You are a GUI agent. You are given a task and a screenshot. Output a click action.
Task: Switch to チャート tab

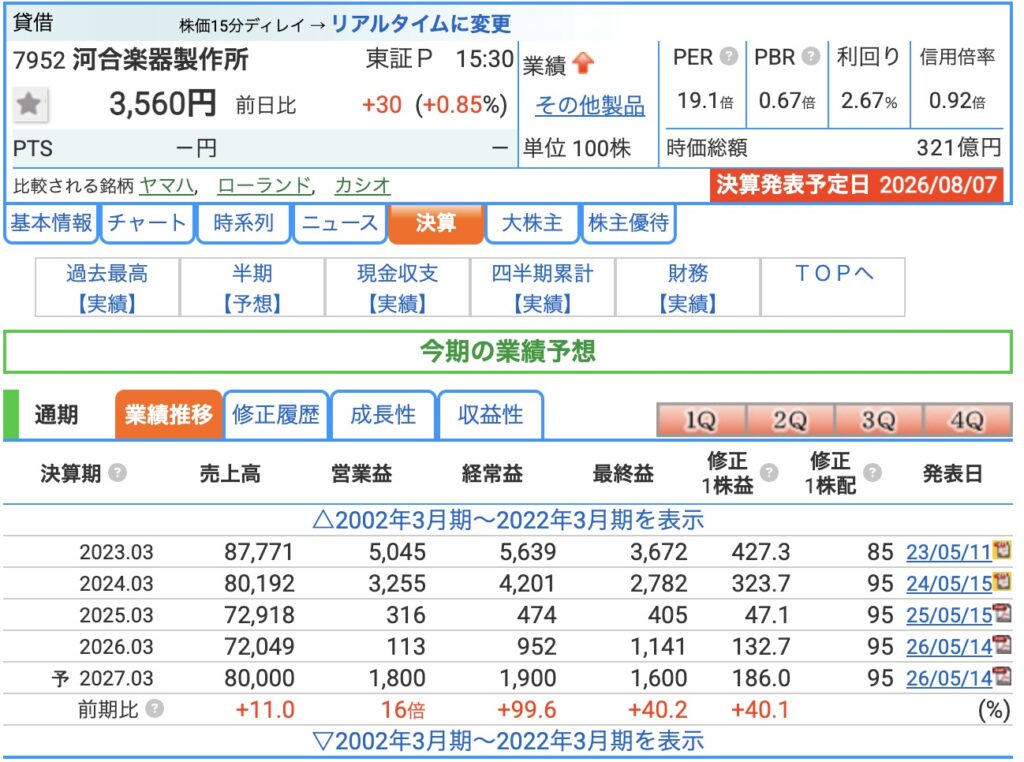tap(147, 223)
